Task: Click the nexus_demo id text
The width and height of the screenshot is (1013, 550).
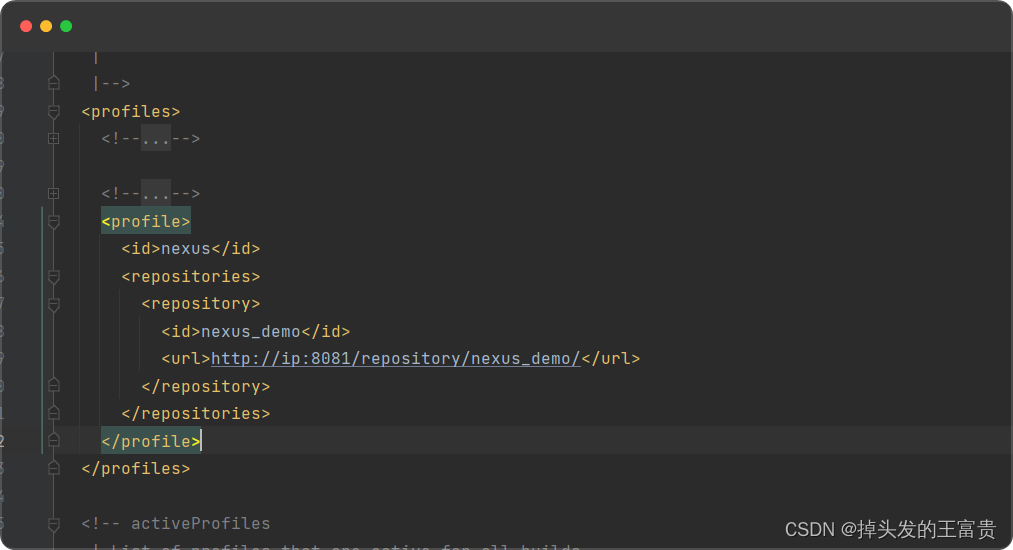Action: (251, 332)
